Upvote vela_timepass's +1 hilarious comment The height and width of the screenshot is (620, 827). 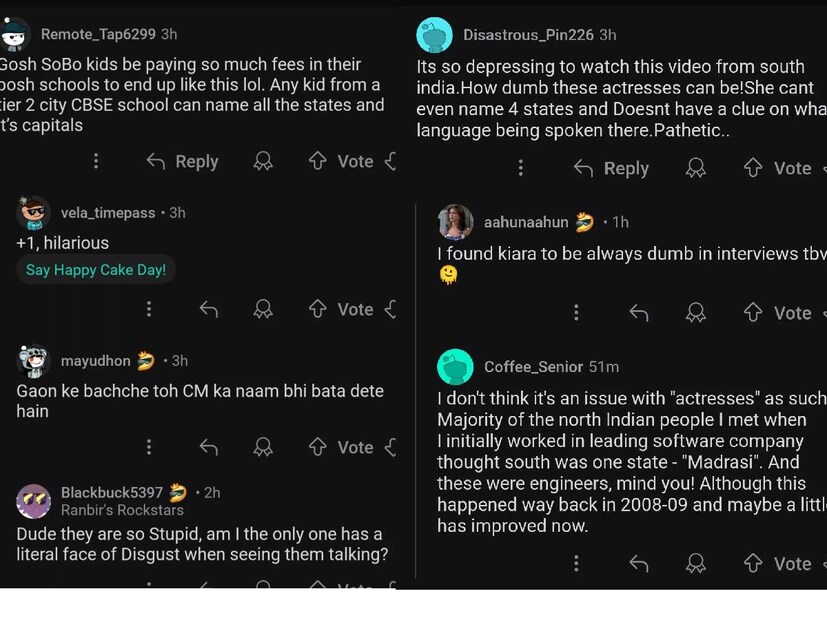(318, 309)
